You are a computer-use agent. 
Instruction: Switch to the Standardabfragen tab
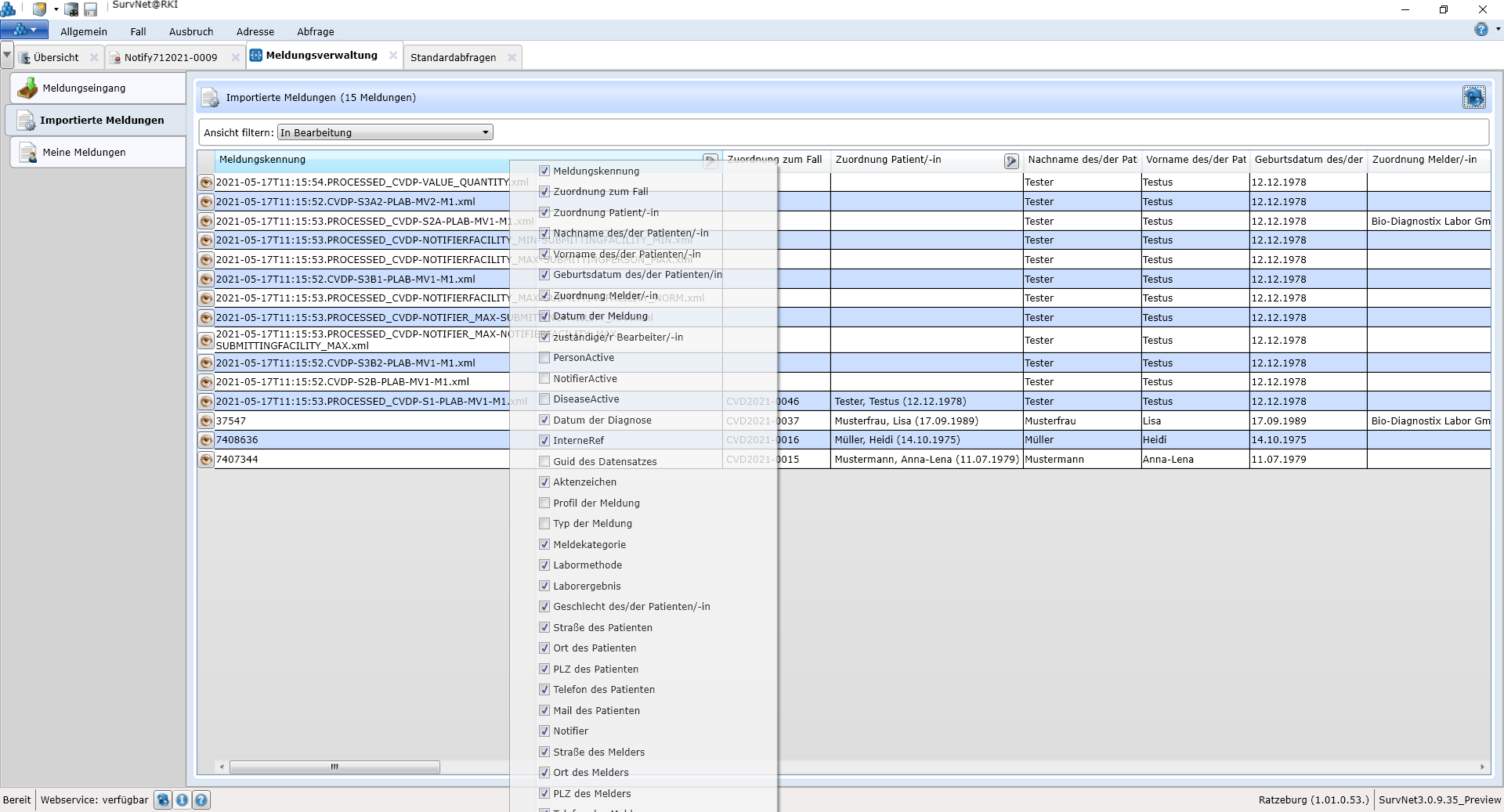[x=453, y=57]
